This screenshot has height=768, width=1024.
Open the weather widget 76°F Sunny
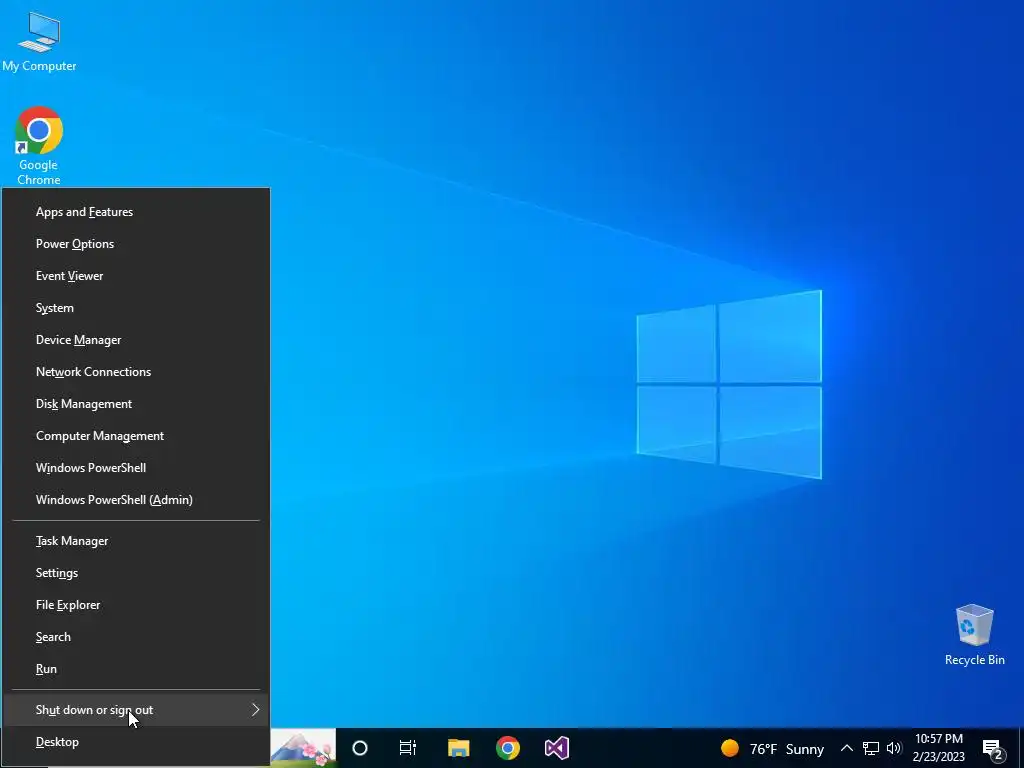[x=773, y=748]
